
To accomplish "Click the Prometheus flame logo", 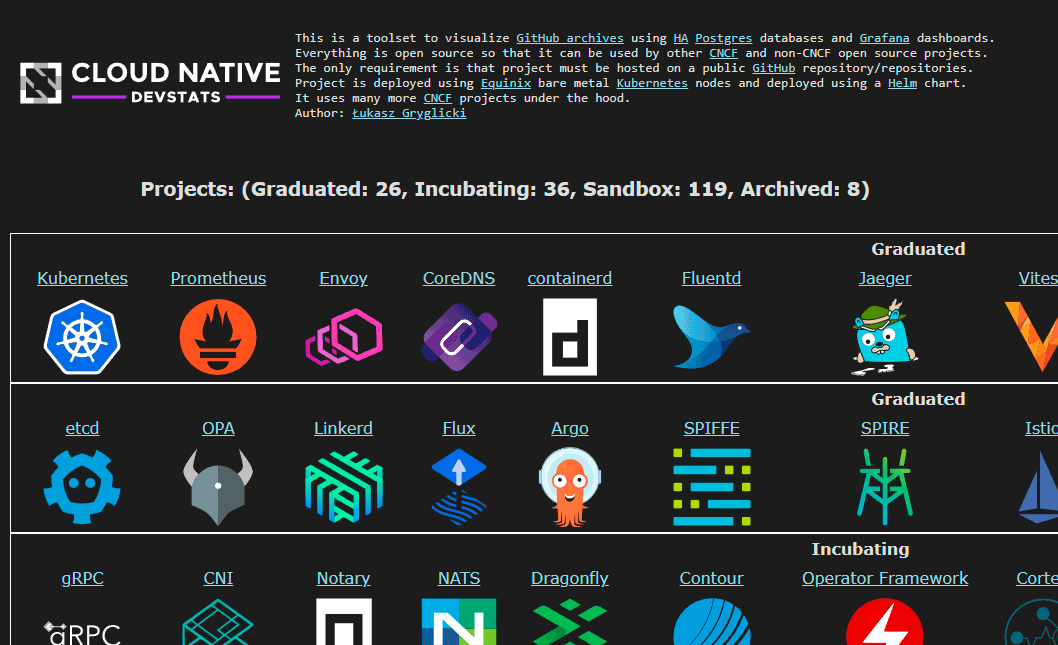I will [218, 337].
